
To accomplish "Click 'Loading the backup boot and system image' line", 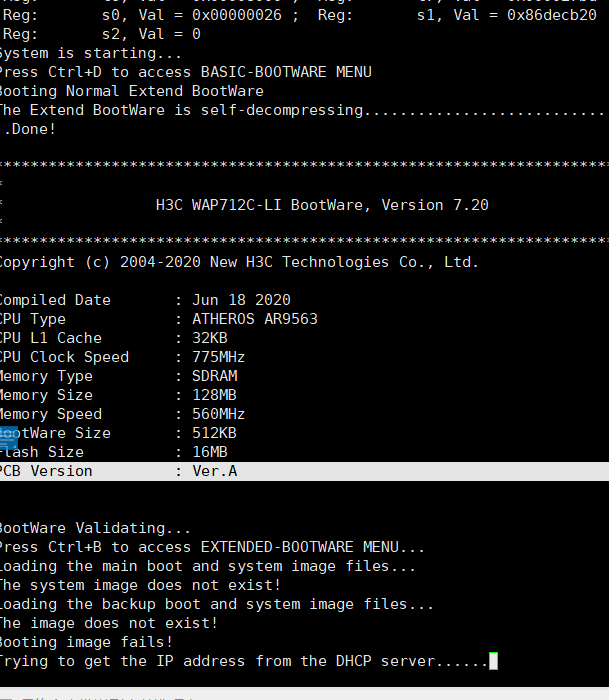I will click(217, 605).
